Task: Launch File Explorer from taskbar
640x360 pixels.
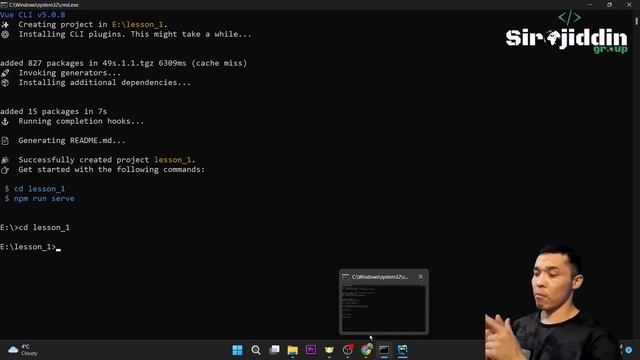Action: pos(293,350)
